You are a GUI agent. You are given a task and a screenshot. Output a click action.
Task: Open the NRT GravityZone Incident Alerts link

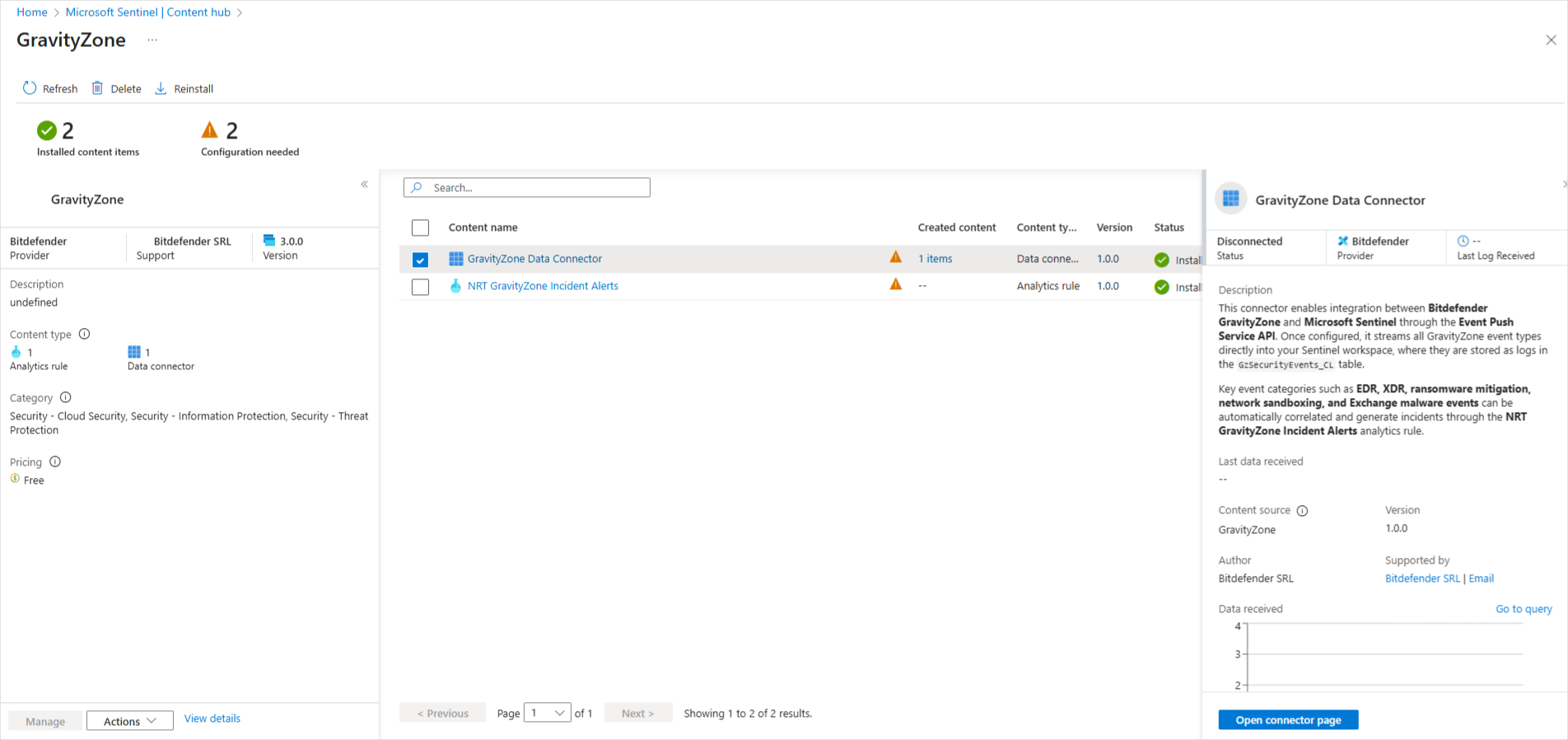(543, 286)
